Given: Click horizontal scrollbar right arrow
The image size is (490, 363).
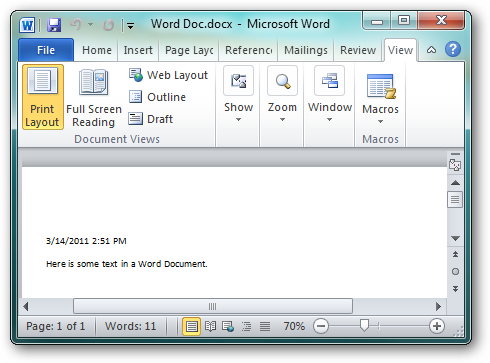Looking at the screenshot, I should pyautogui.click(x=438, y=306).
